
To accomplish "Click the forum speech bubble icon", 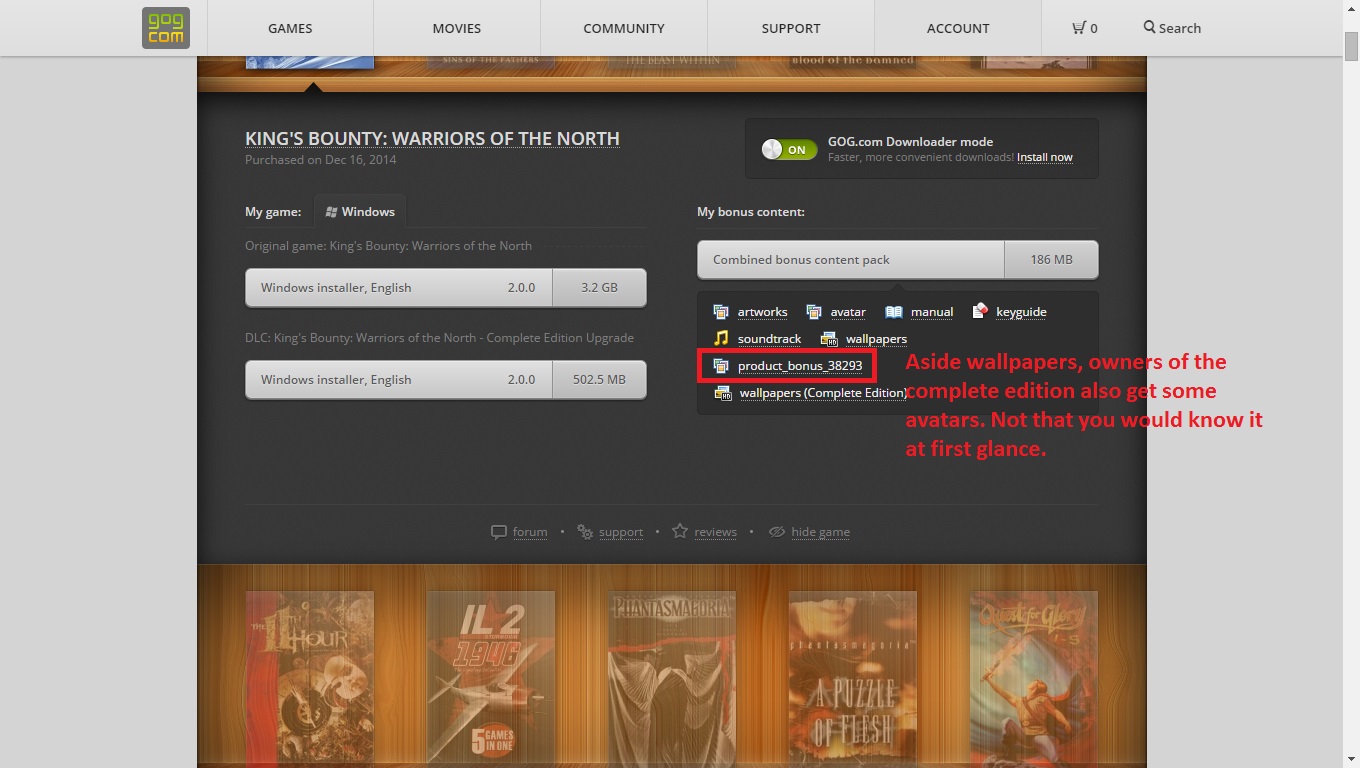I will click(499, 532).
